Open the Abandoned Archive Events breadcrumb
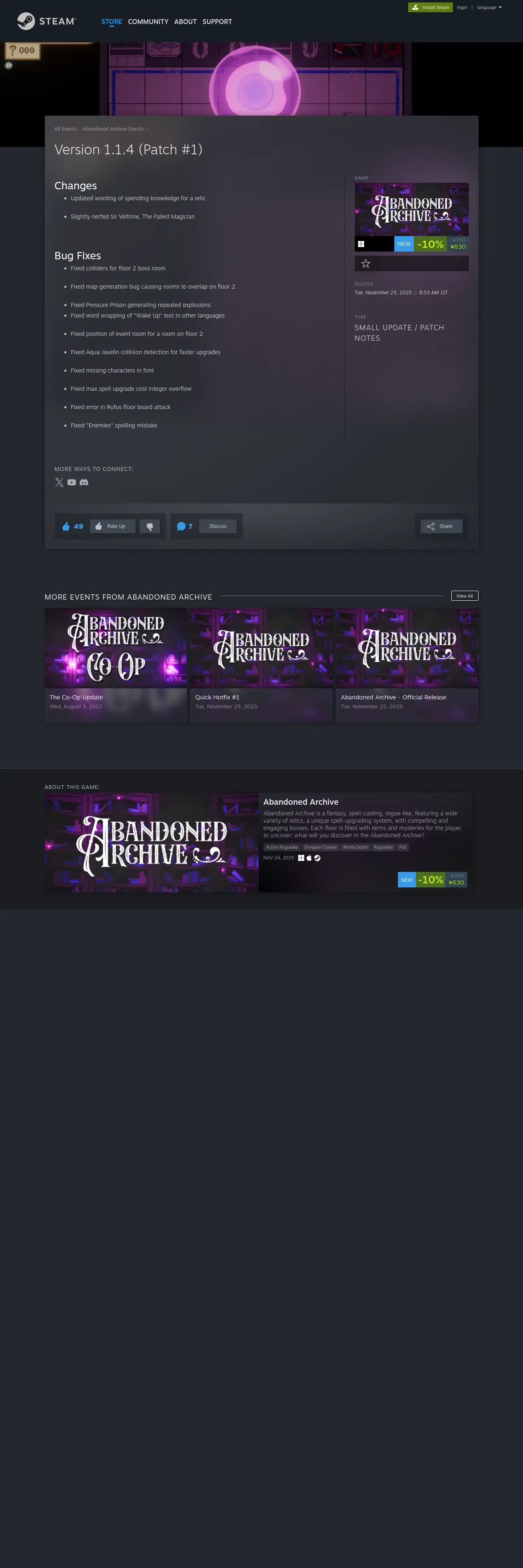This screenshot has width=523, height=1568. 113,129
